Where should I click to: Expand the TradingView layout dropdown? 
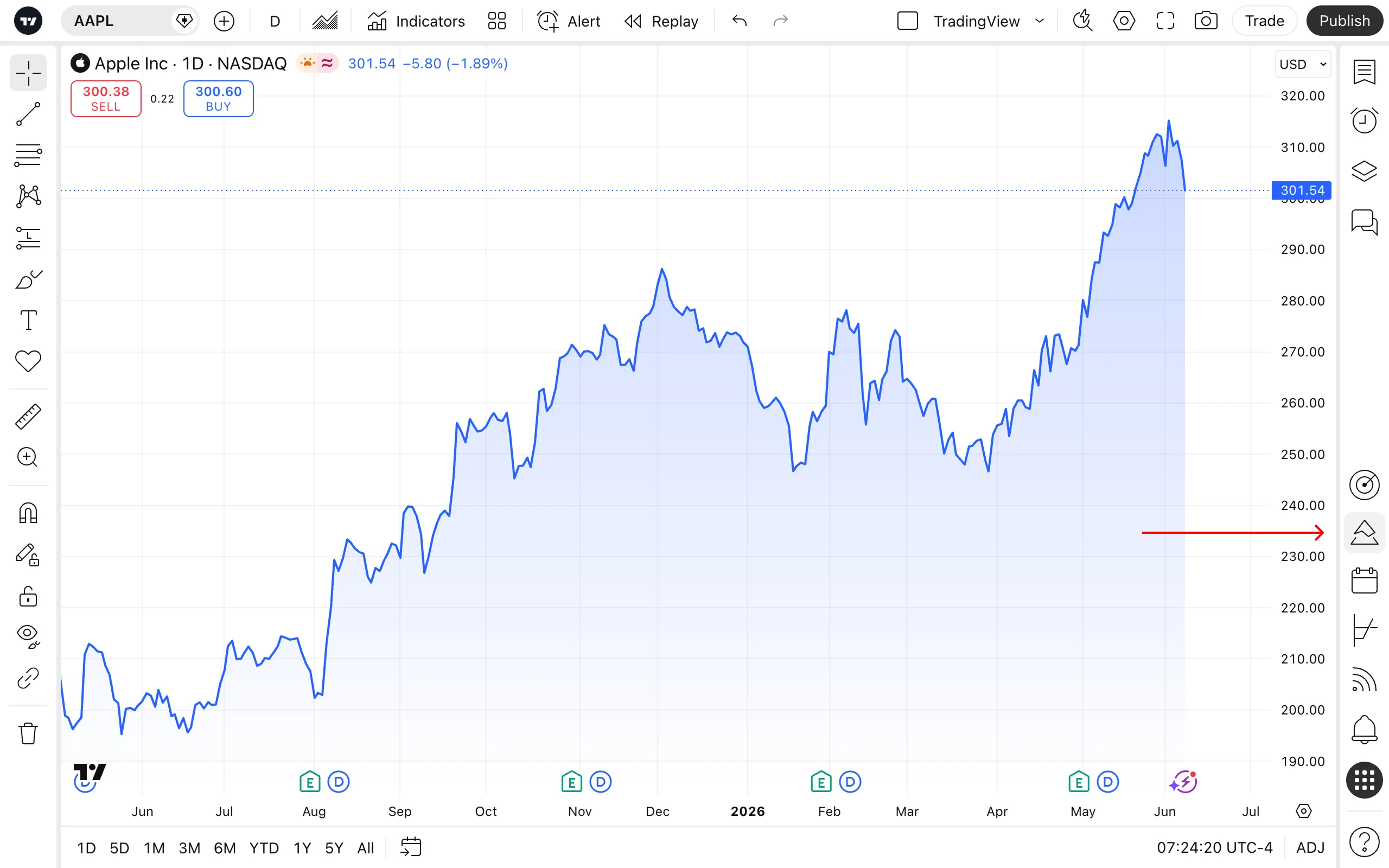1040,21
